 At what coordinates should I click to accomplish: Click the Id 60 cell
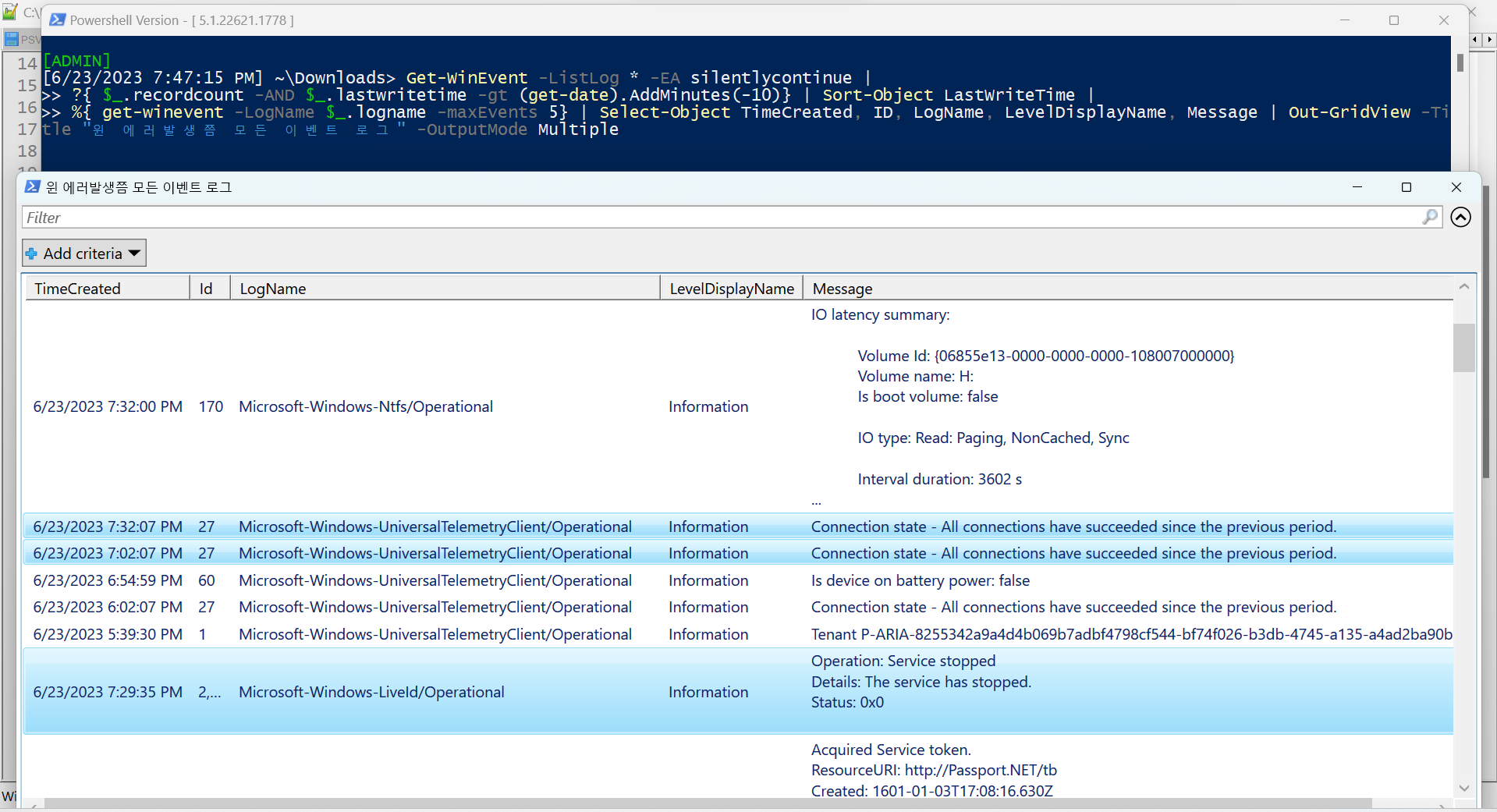pyautogui.click(x=207, y=580)
